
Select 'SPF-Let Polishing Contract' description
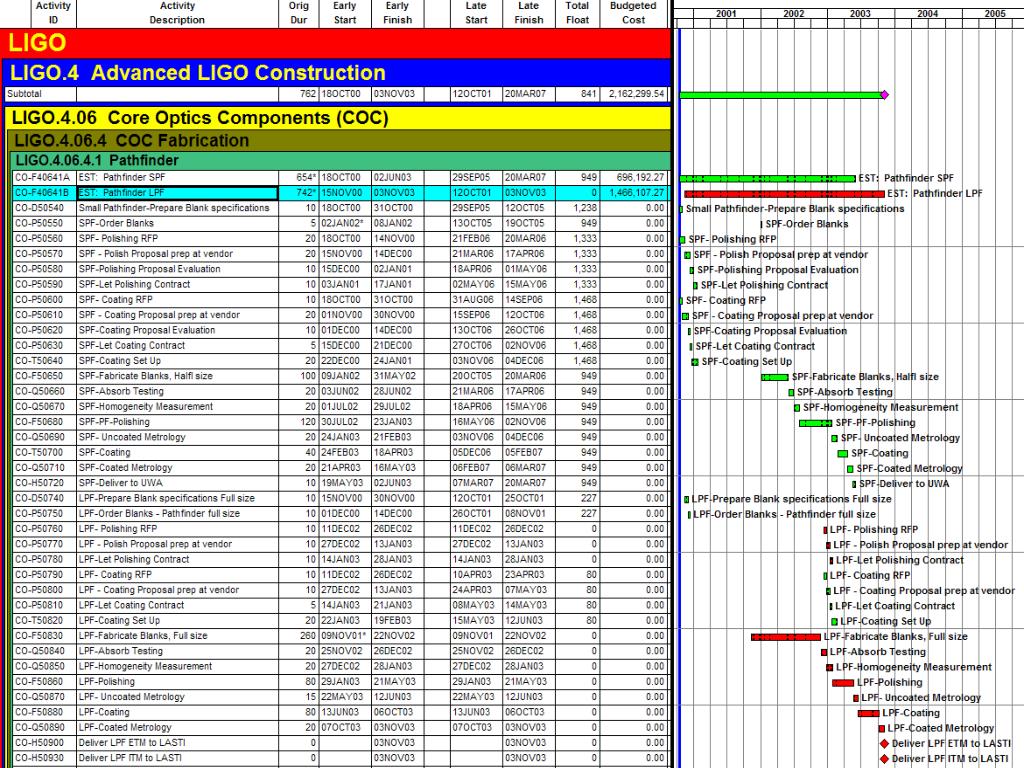tap(135, 284)
